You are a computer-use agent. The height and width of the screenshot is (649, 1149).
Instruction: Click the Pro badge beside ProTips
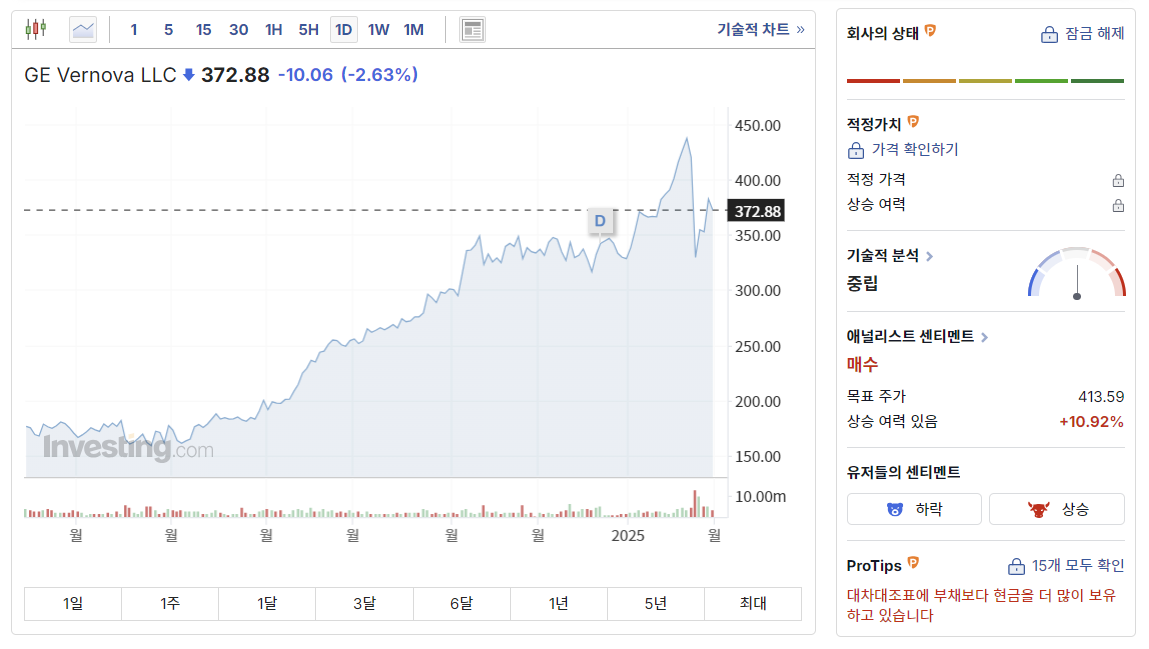click(913, 563)
